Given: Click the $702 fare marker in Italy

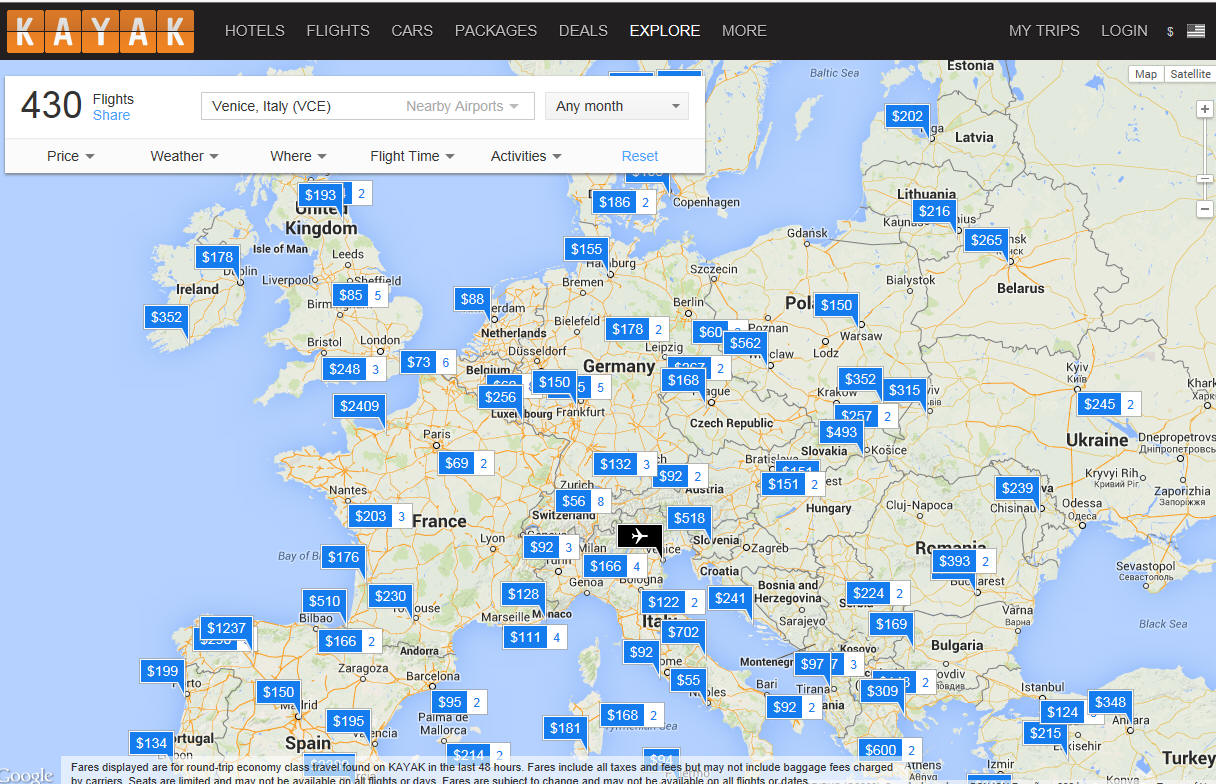Looking at the screenshot, I should click(x=683, y=632).
